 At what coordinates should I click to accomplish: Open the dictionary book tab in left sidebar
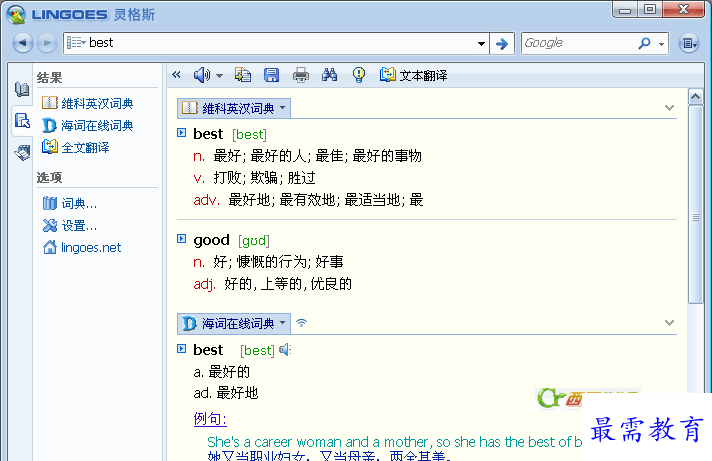tap(21, 89)
